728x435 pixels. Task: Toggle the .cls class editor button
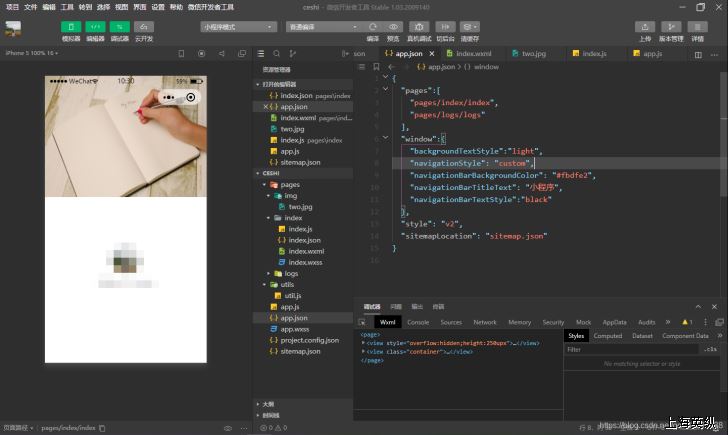[x=710, y=349]
